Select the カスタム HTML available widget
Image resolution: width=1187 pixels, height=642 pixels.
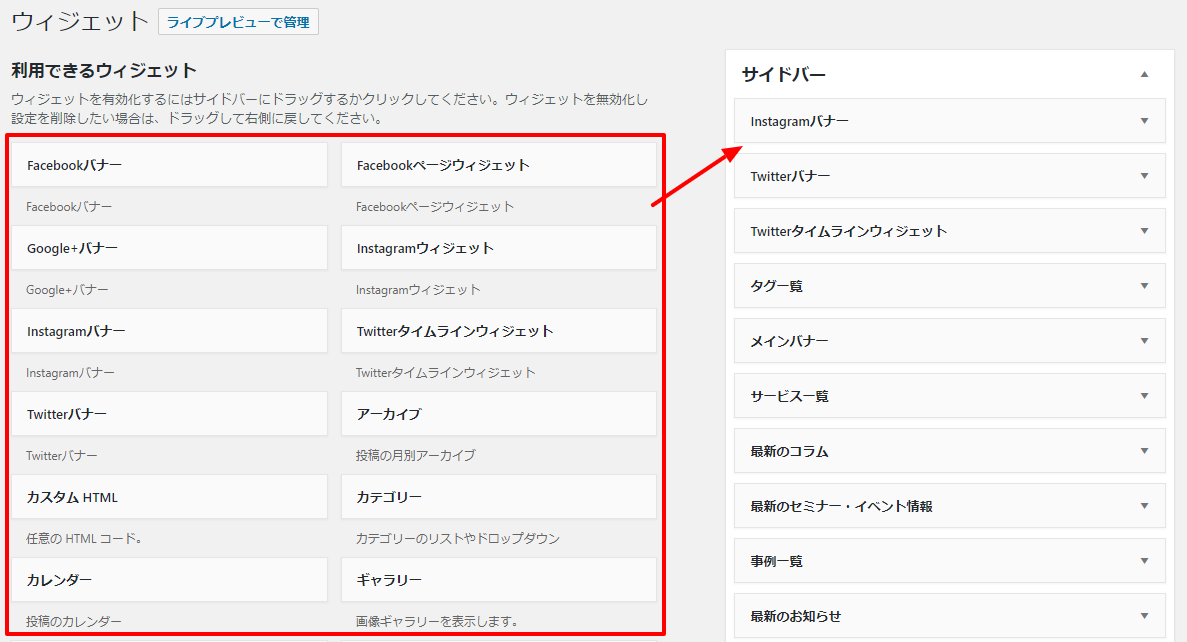(x=170, y=497)
